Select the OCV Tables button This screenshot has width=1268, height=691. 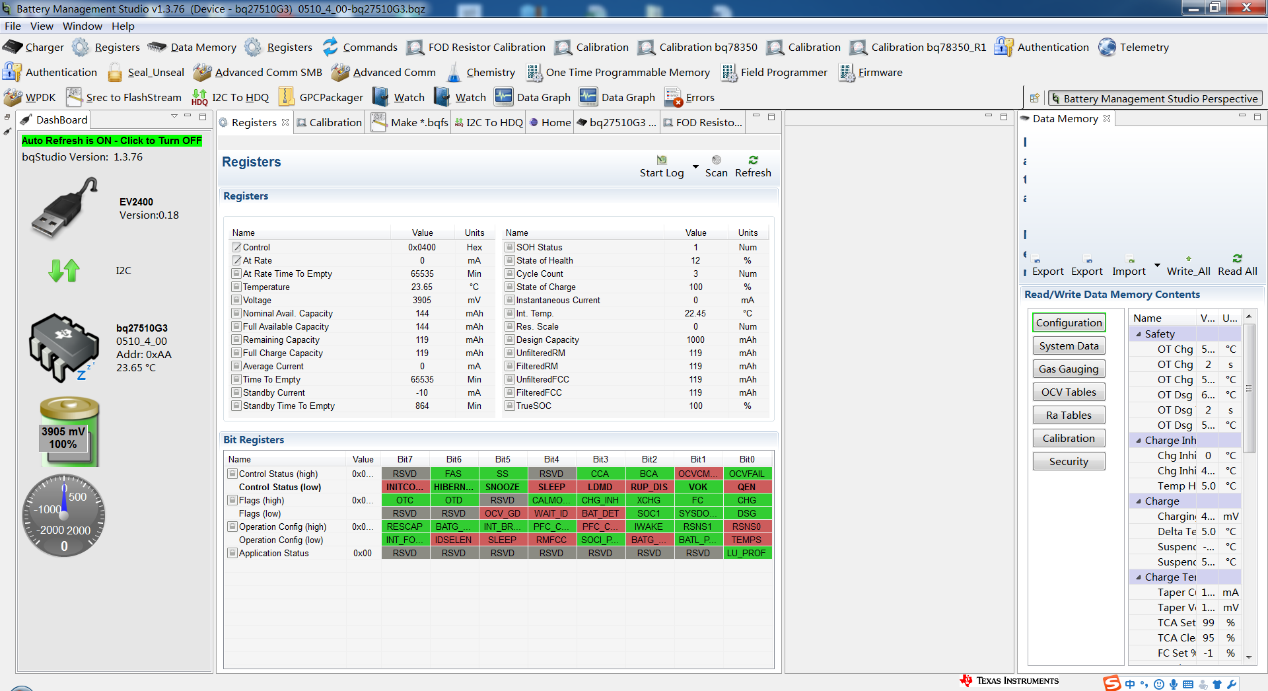1069,392
